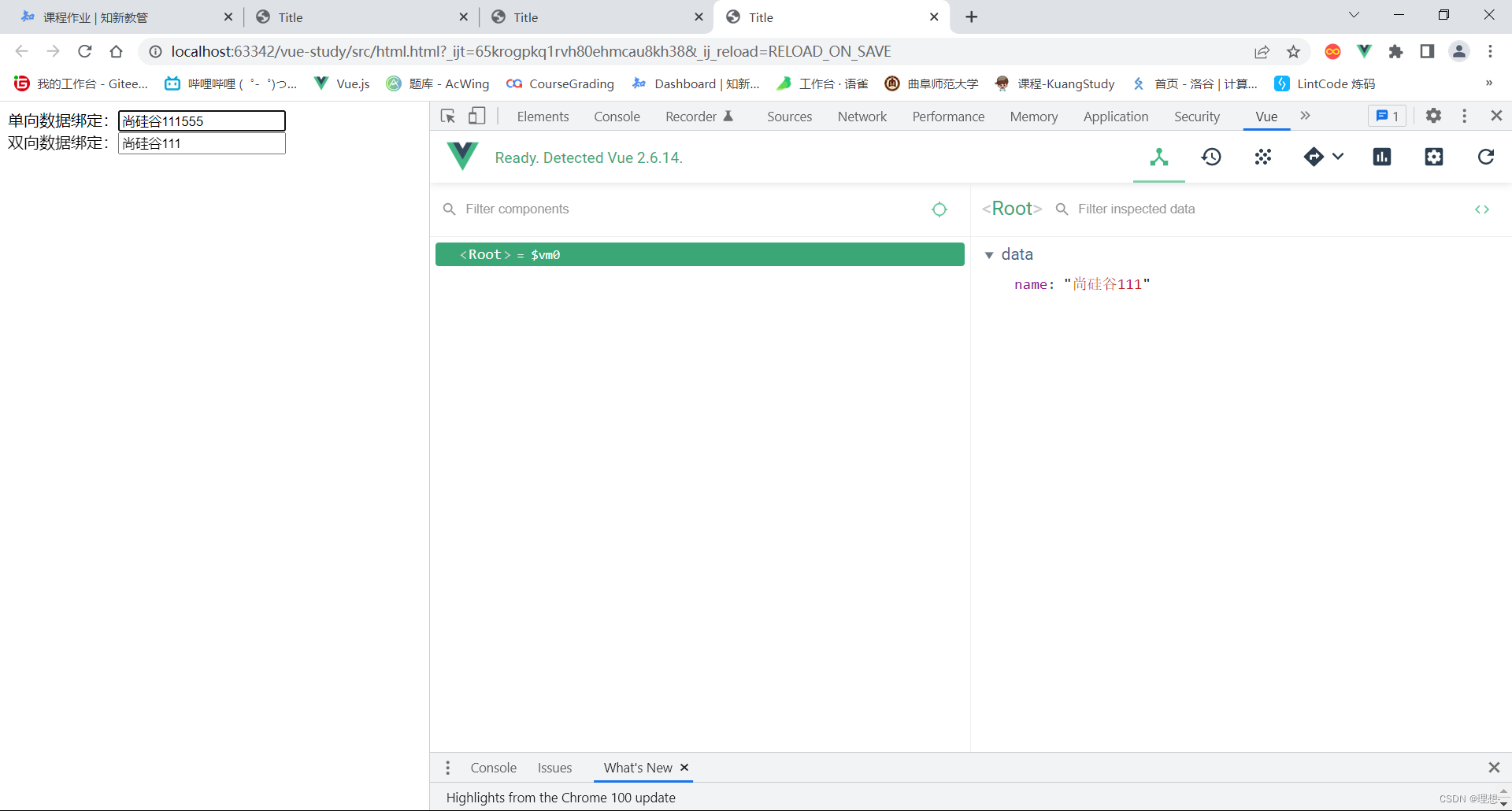
Task: Close the What's New tab
Action: point(684,767)
